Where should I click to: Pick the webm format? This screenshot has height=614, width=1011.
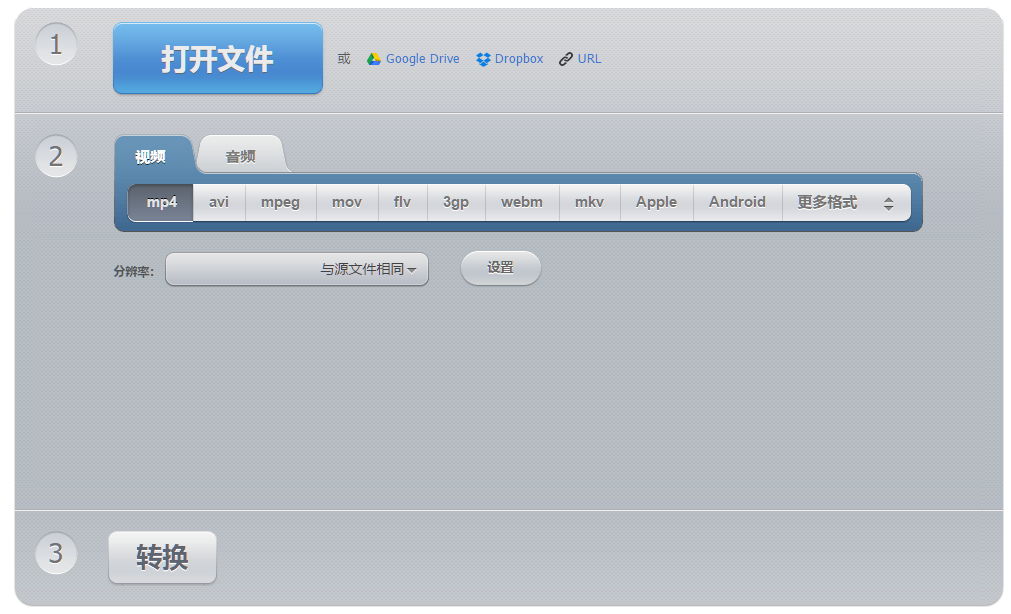pyautogui.click(x=522, y=203)
